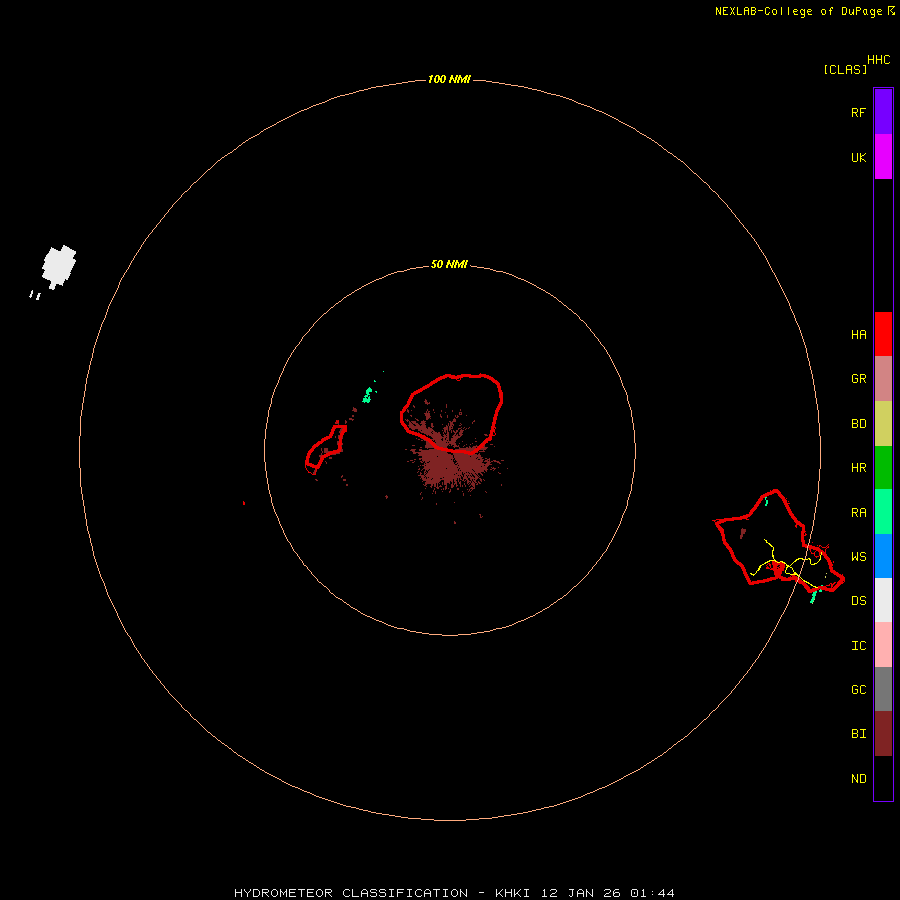Click the BD yellow legend swatch
Image resolution: width=900 pixels, height=900 pixels.
pyautogui.click(x=883, y=424)
